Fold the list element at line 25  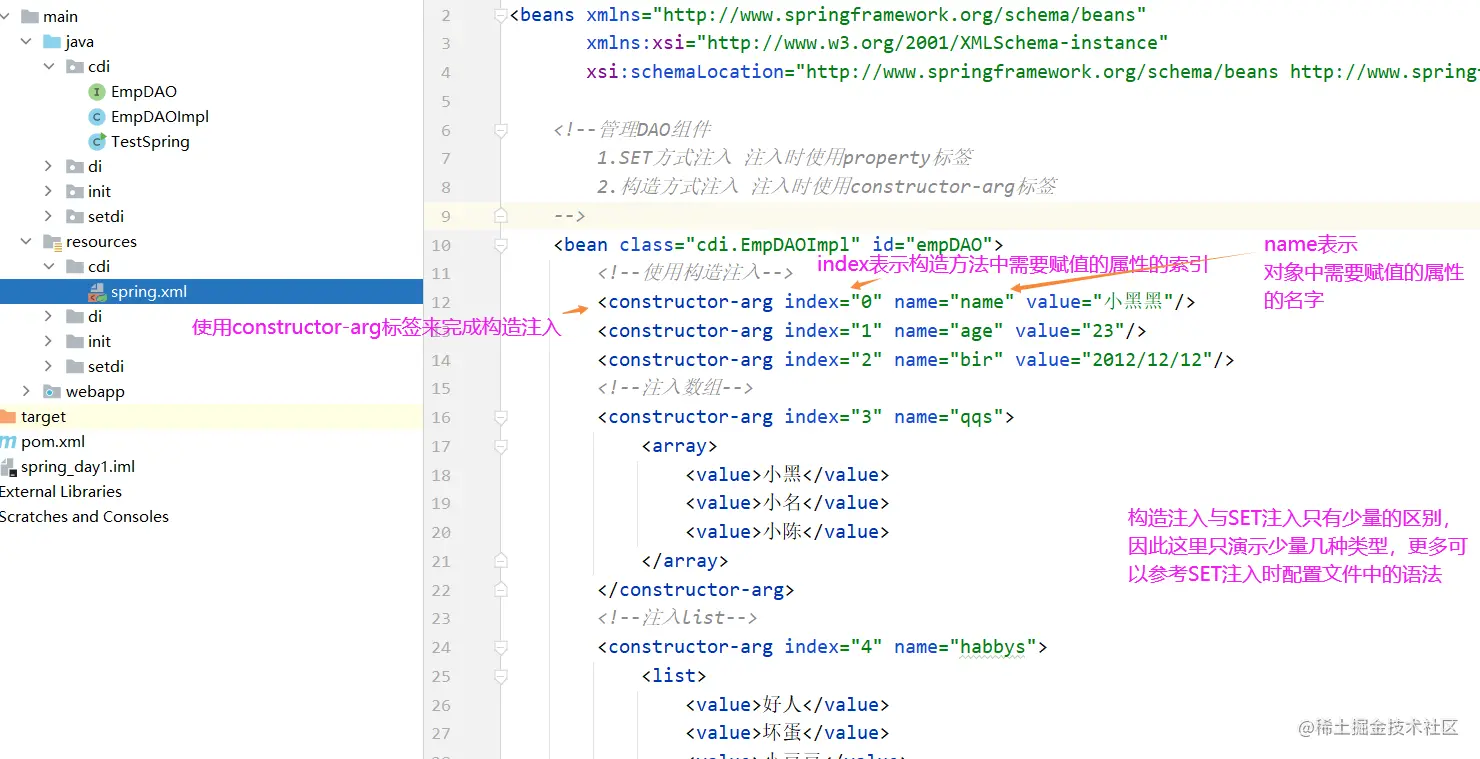tap(501, 676)
